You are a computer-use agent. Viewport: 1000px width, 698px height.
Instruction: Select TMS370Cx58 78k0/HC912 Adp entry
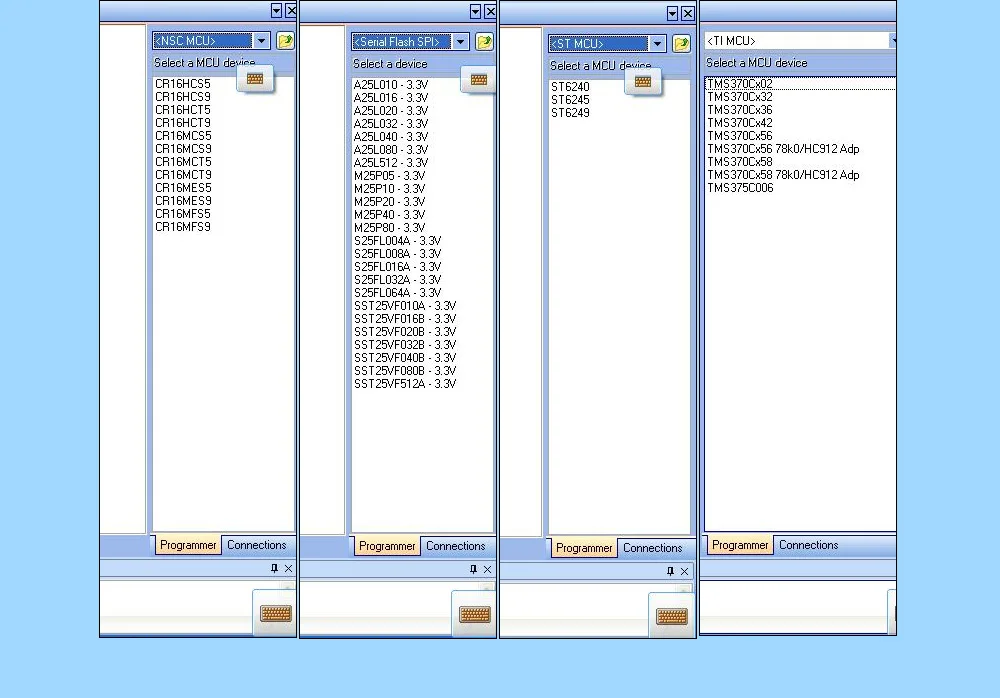pyautogui.click(x=783, y=175)
